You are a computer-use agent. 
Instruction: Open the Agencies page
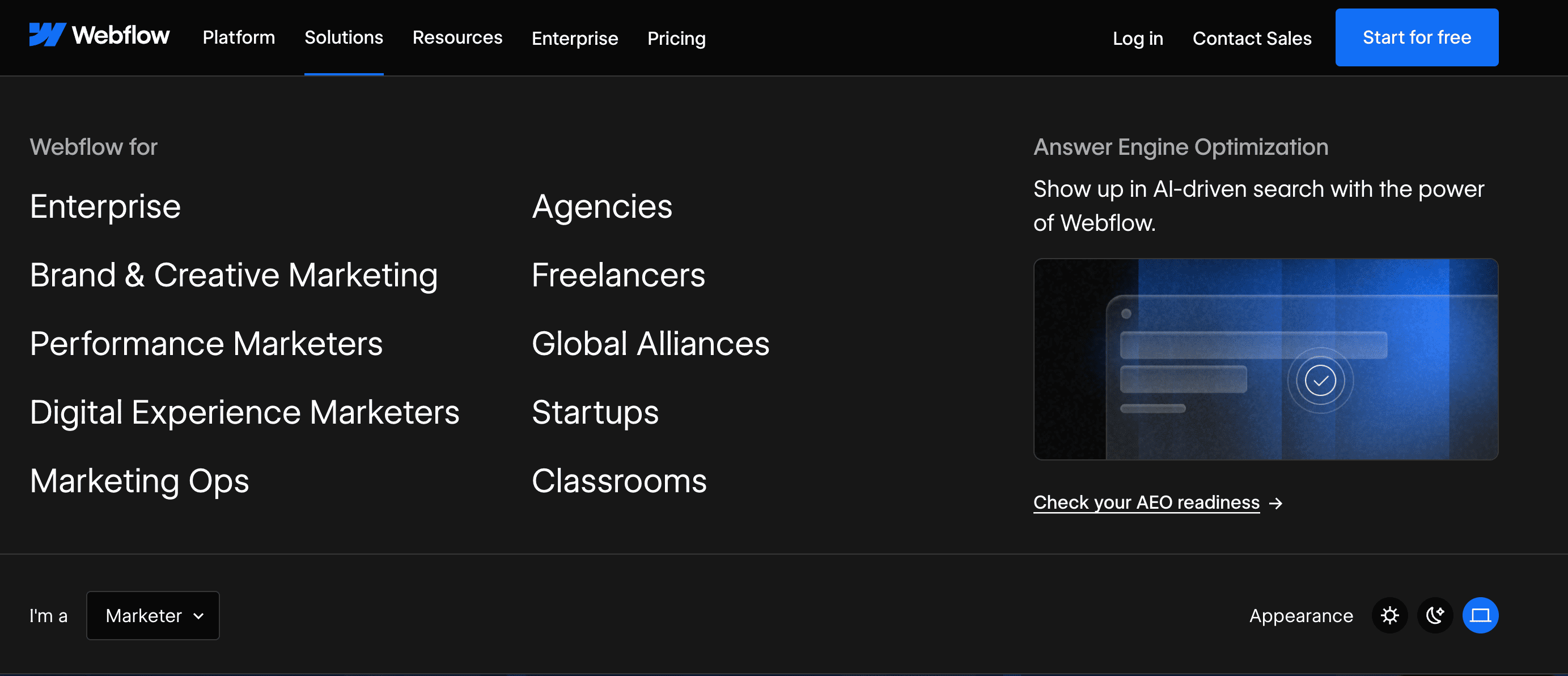coord(602,206)
